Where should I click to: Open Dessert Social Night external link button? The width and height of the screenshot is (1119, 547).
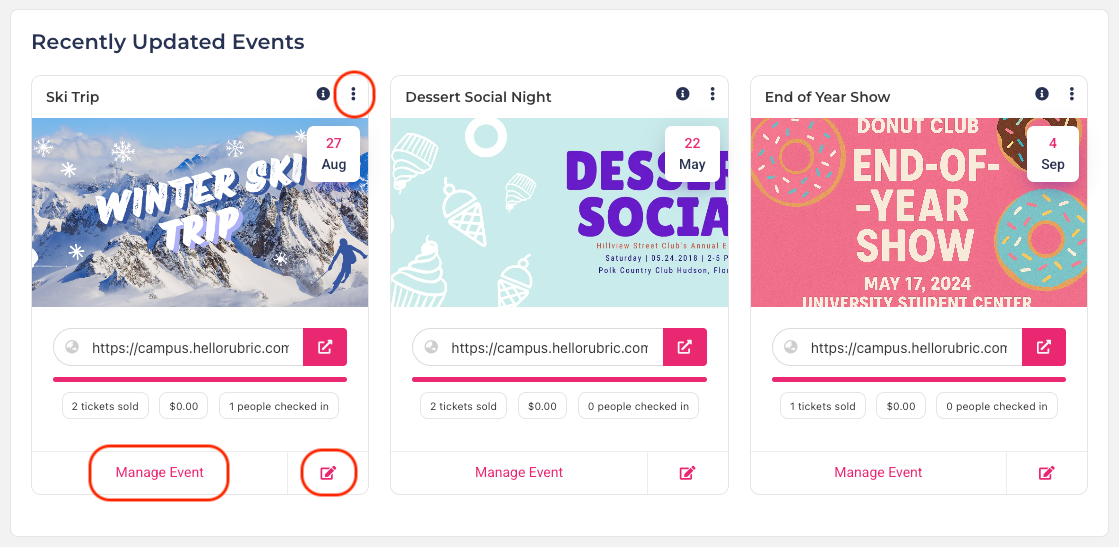tap(684, 347)
